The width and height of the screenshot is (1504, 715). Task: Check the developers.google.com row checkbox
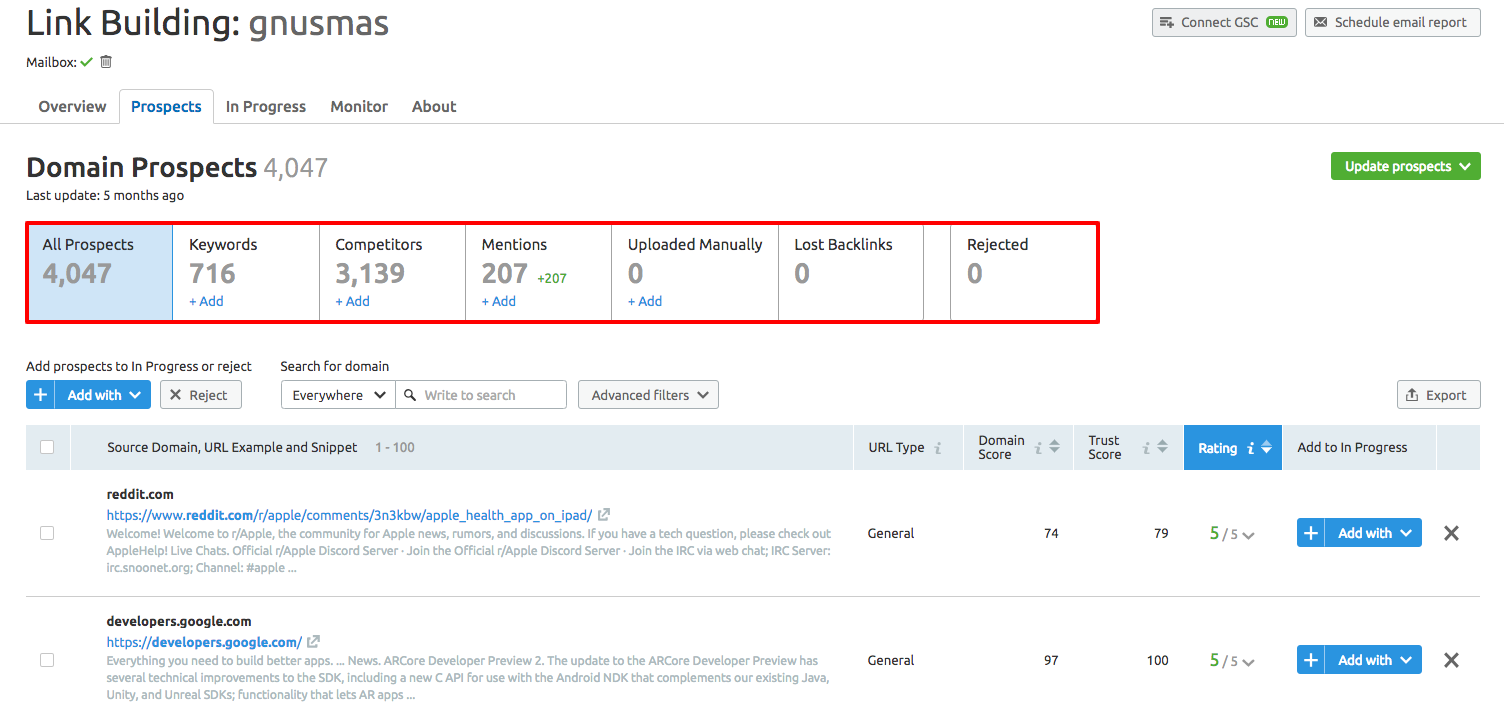click(x=47, y=660)
